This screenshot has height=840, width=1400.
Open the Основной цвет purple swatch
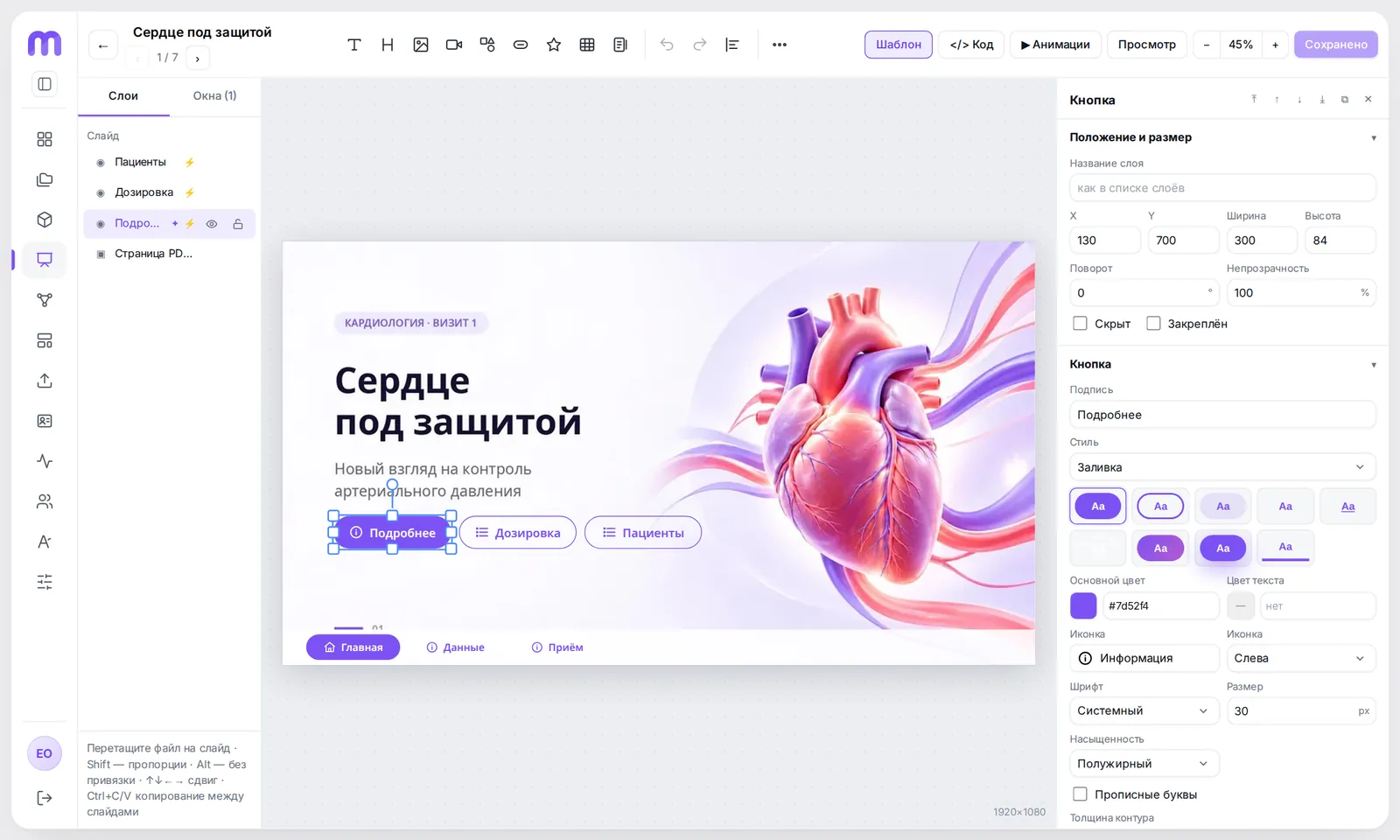1083,605
